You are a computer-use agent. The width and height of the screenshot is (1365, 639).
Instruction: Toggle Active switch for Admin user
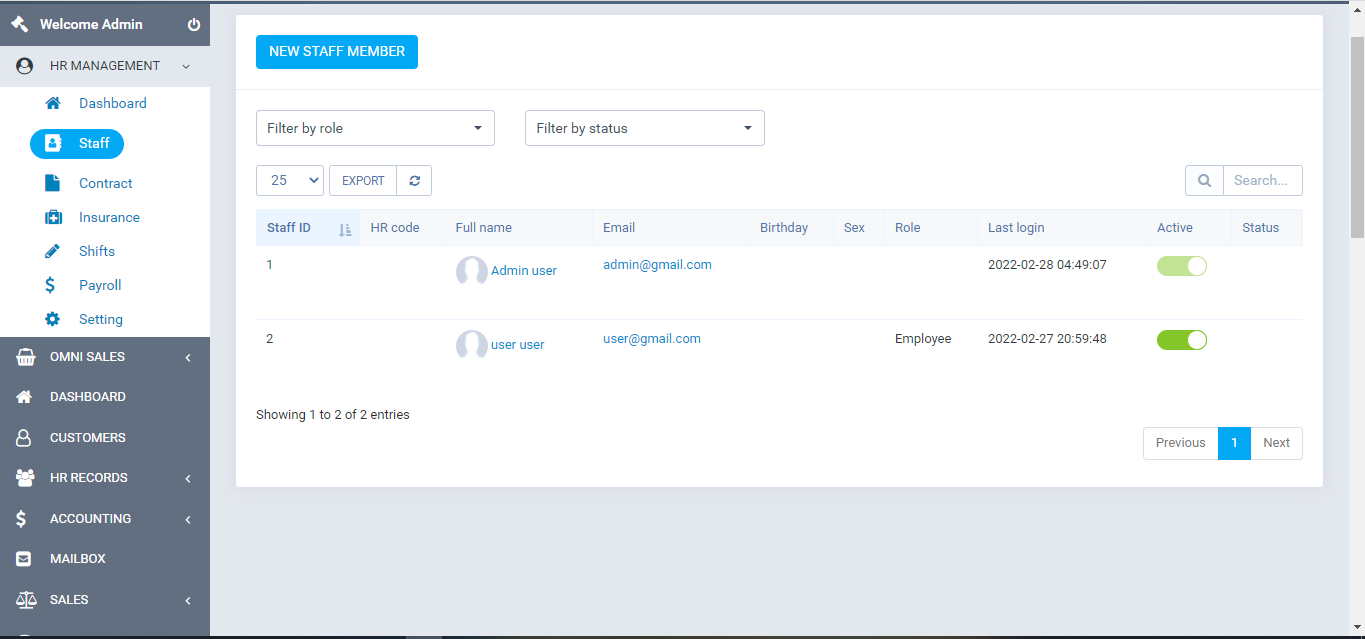1182,265
